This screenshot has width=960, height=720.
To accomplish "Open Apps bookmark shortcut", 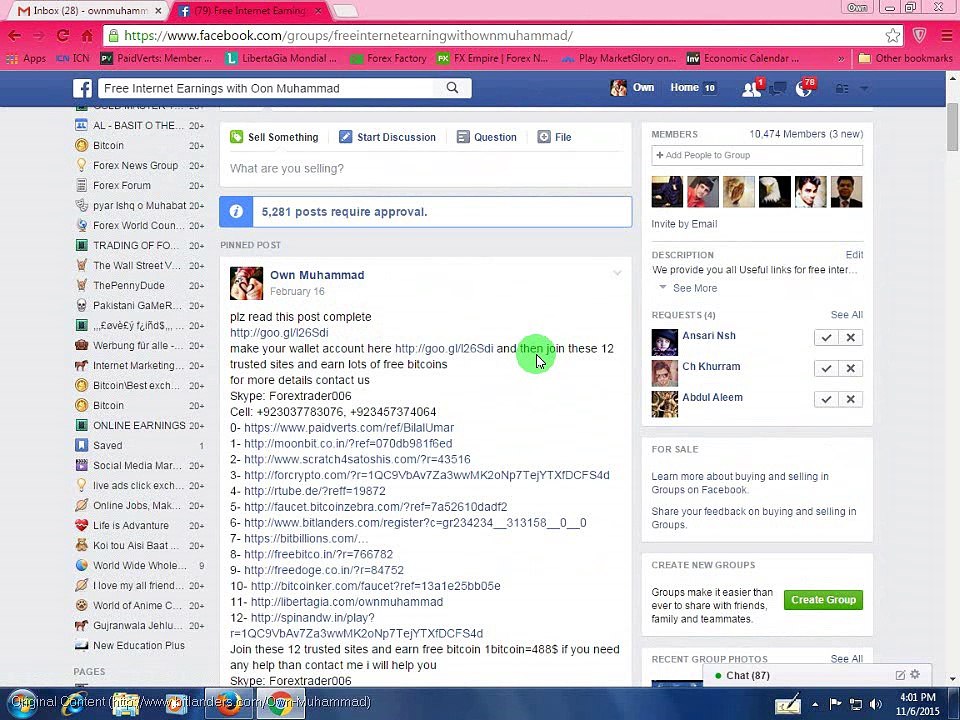I will click(x=26, y=58).
